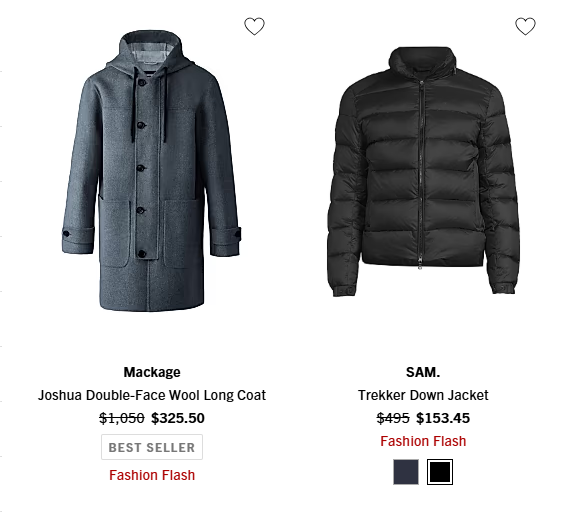
Task: Click the crossed-out $1,050 original price
Action: pos(122,418)
